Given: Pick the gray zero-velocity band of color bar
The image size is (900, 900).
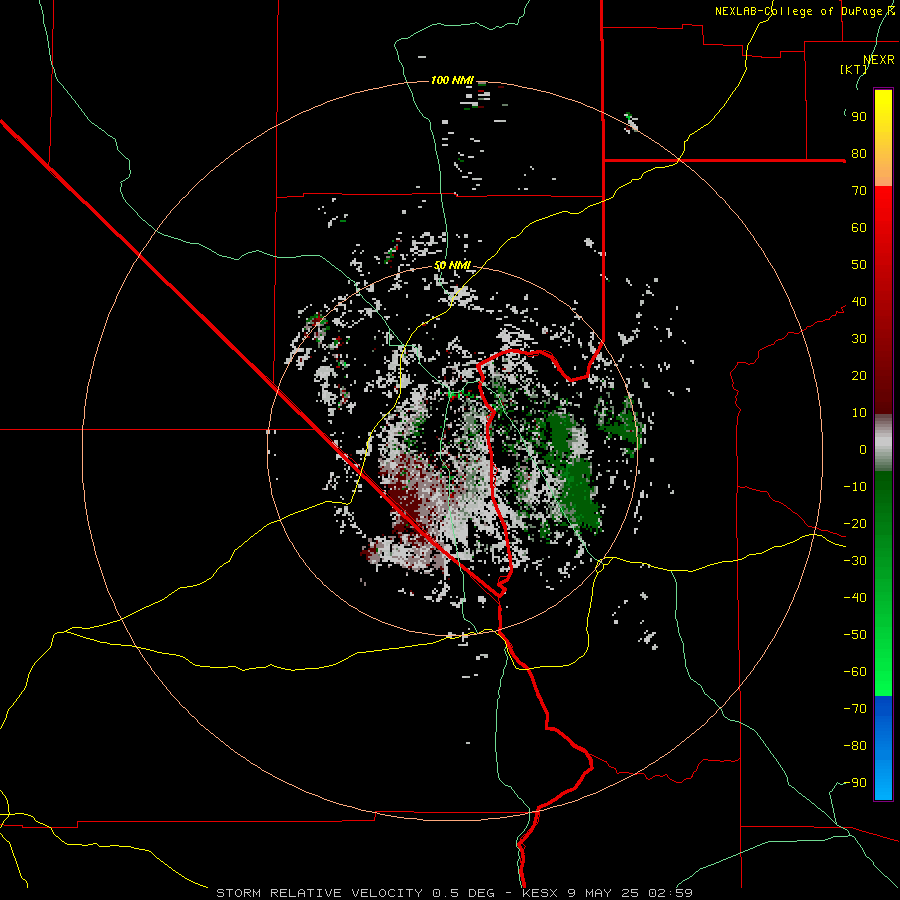Looking at the screenshot, I should pyautogui.click(x=883, y=443).
